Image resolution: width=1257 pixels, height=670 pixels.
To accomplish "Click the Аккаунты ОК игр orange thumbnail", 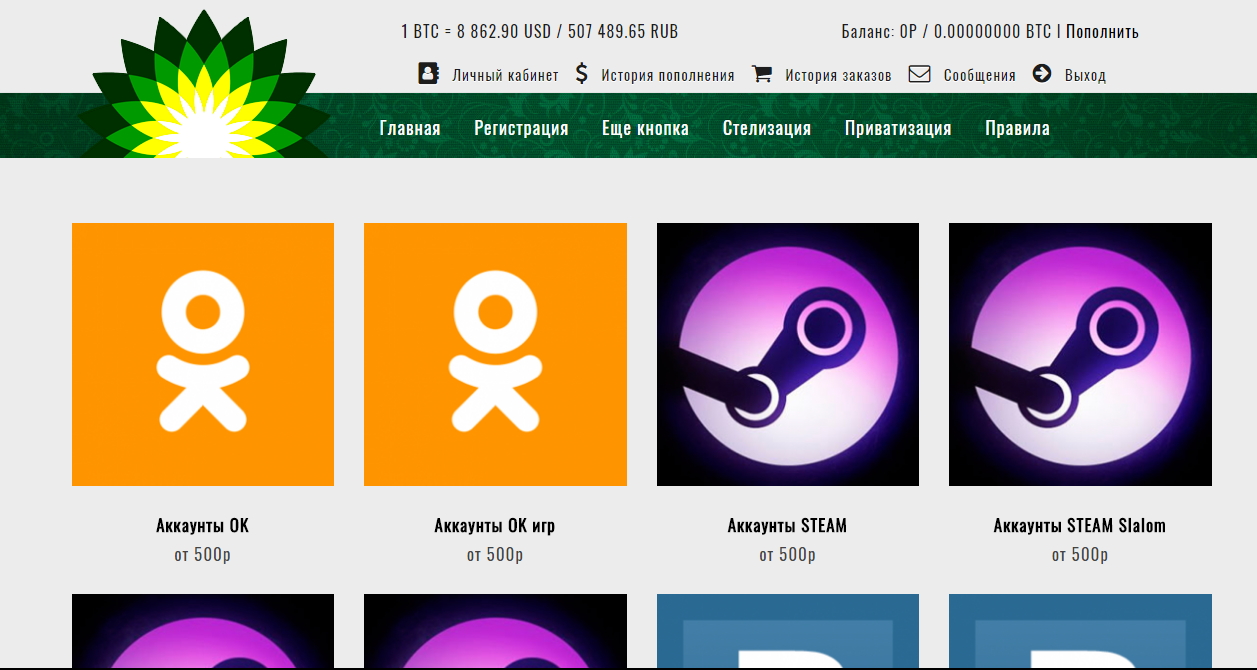I will pos(495,354).
